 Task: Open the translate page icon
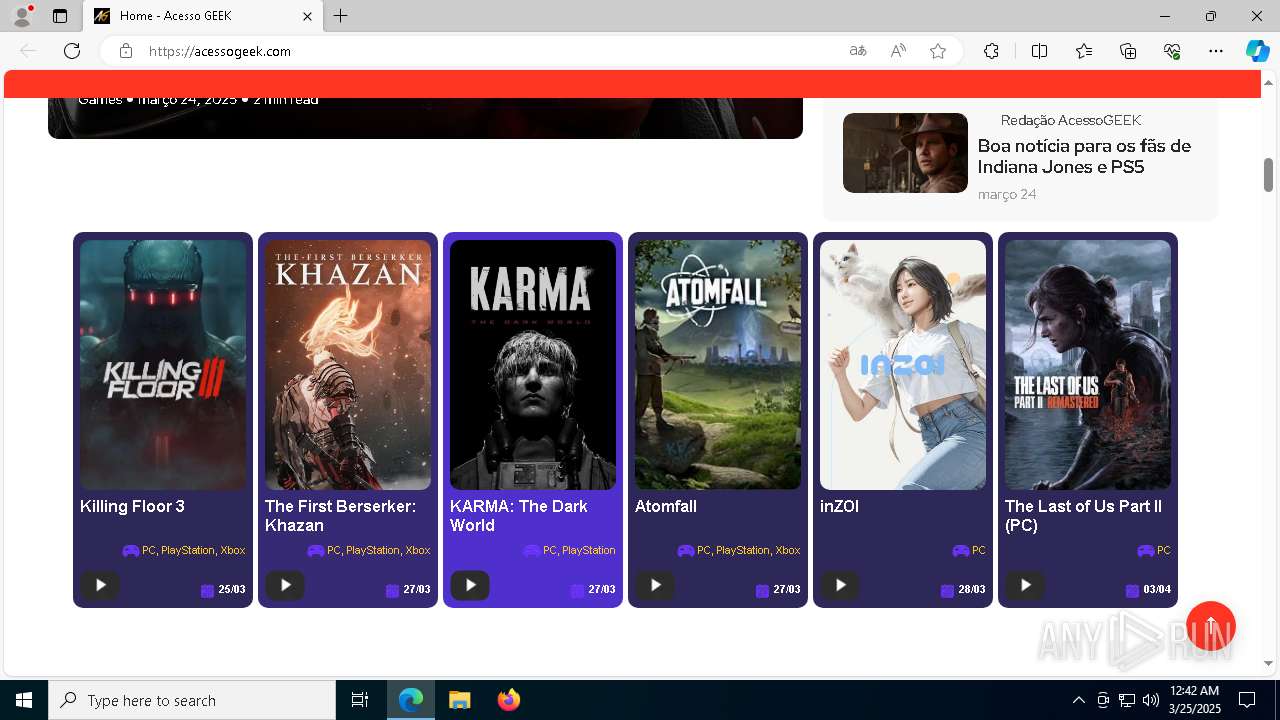(x=858, y=51)
